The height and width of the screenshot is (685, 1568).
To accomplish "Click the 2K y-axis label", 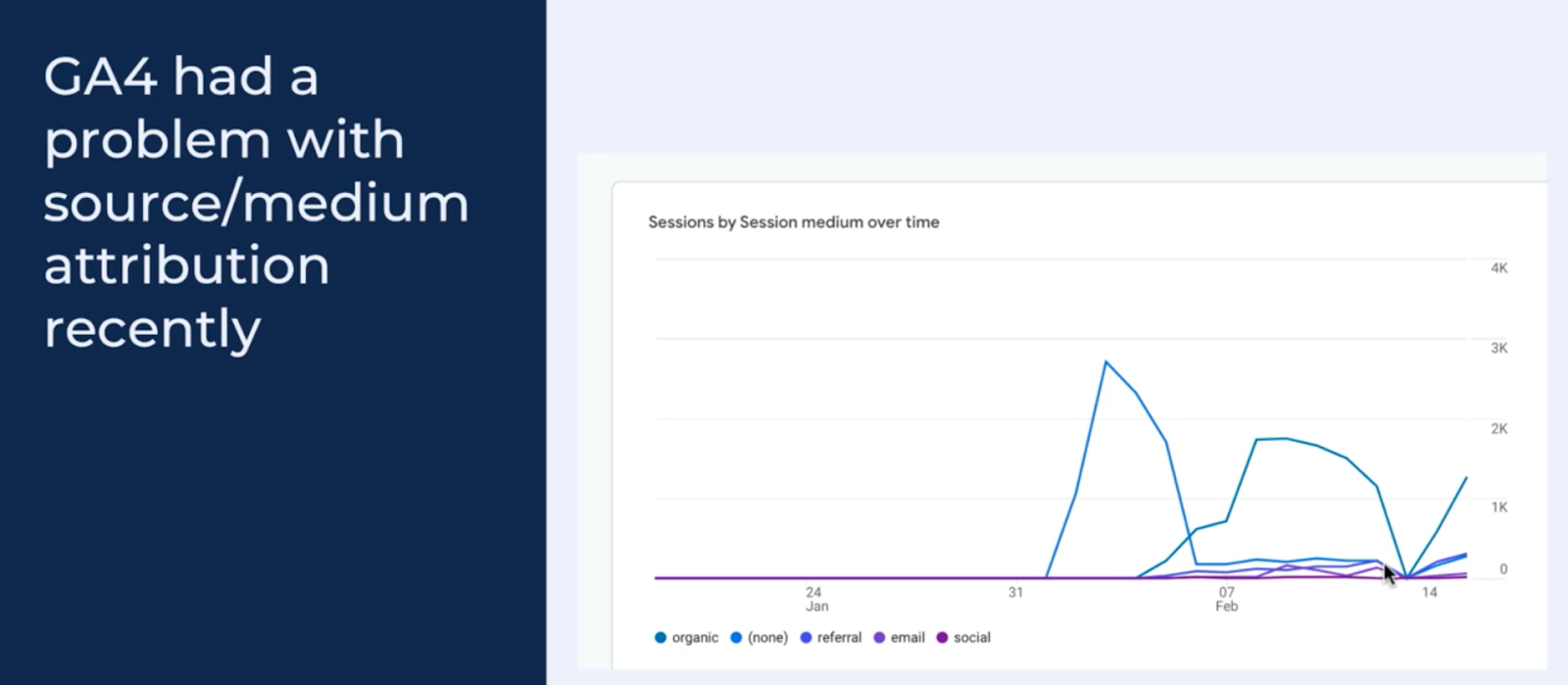I will pyautogui.click(x=1499, y=428).
